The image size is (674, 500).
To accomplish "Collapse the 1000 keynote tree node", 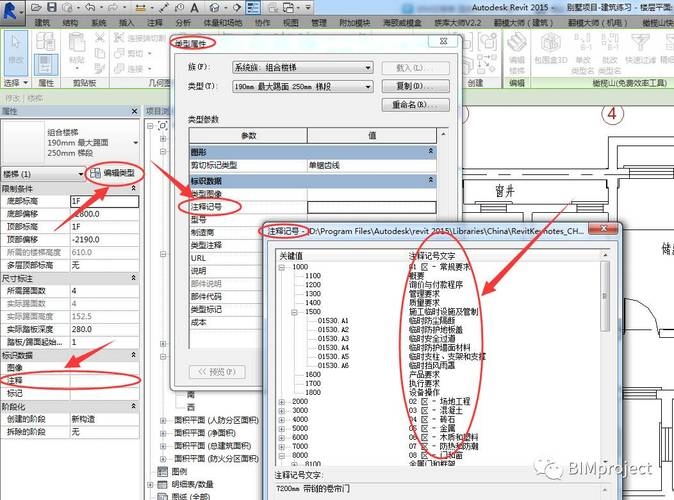I will tap(282, 267).
